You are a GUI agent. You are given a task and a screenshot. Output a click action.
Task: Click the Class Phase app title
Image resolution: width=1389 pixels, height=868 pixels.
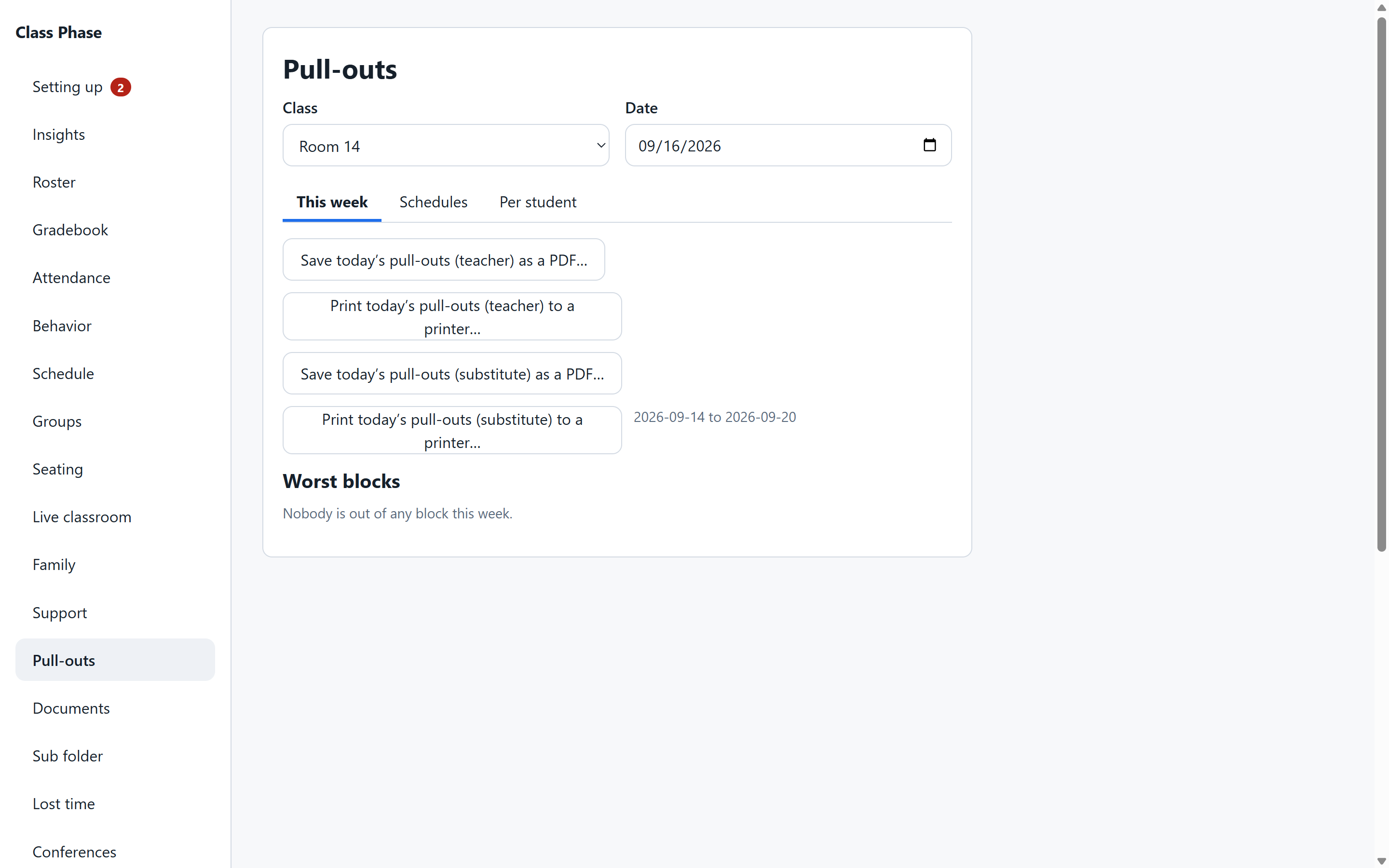[x=58, y=32]
